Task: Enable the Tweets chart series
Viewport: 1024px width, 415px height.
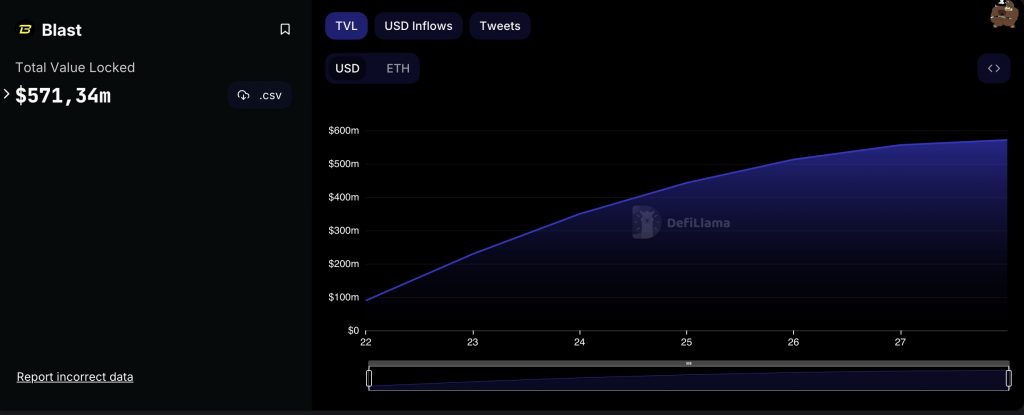Action: coord(500,26)
